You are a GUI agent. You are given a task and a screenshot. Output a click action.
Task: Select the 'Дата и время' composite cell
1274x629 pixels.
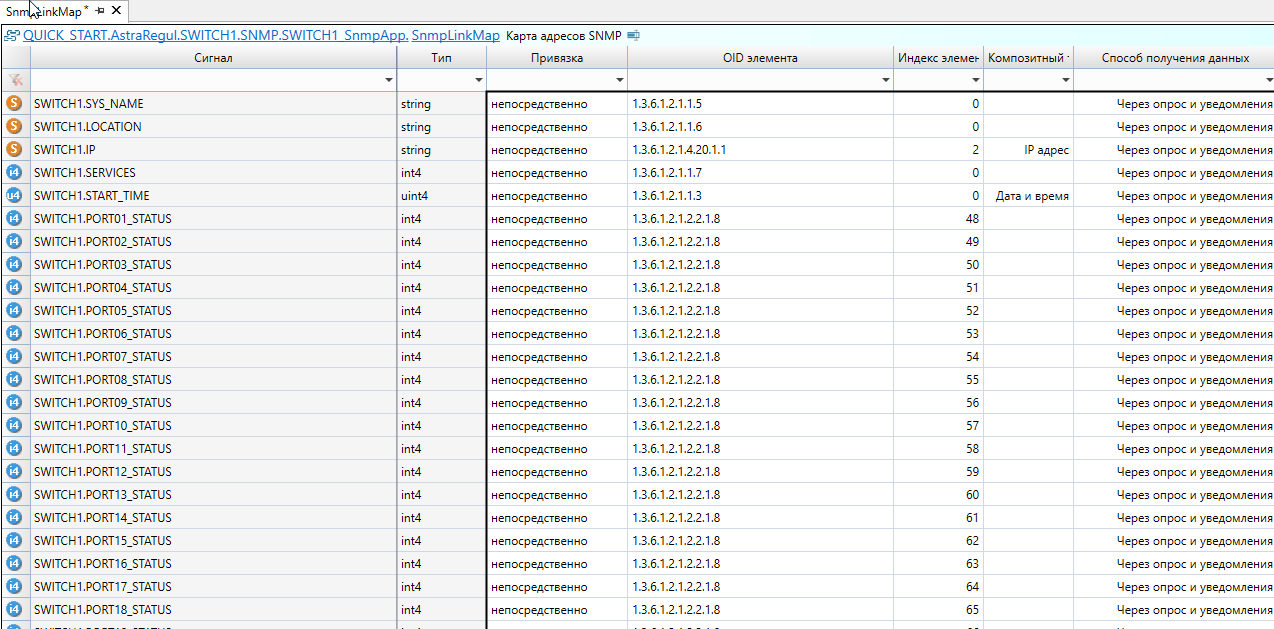pos(1030,196)
